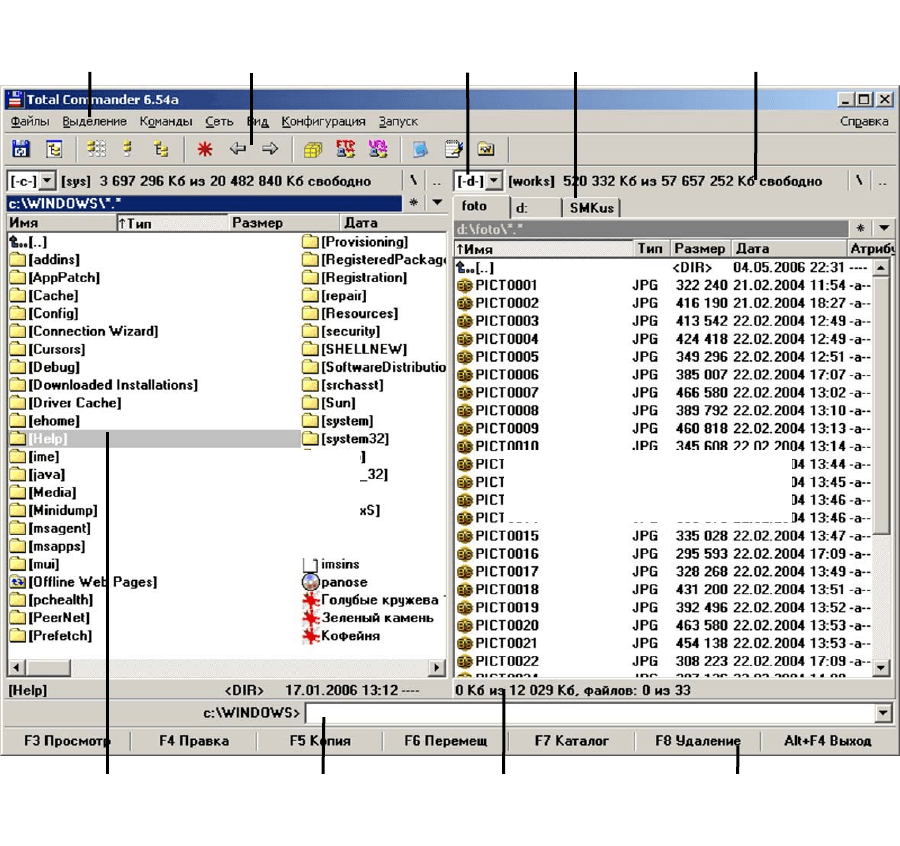Select the PICT0015 file row
Image resolution: width=900 pixels, height=846 pixels.
pyautogui.click(x=664, y=536)
